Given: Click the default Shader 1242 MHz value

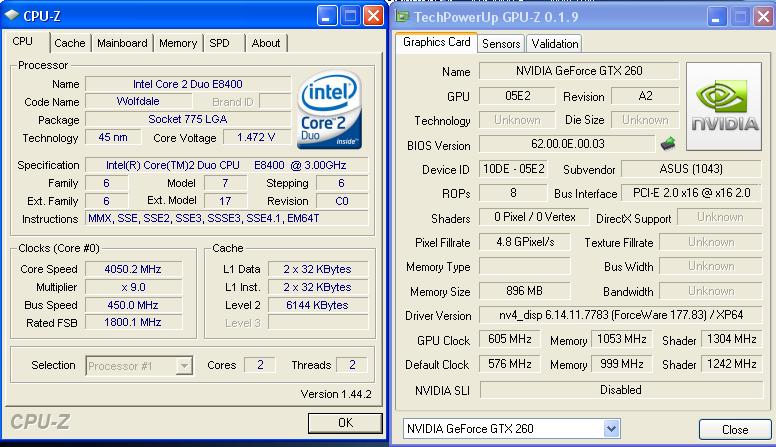Looking at the screenshot, I should 731,364.
